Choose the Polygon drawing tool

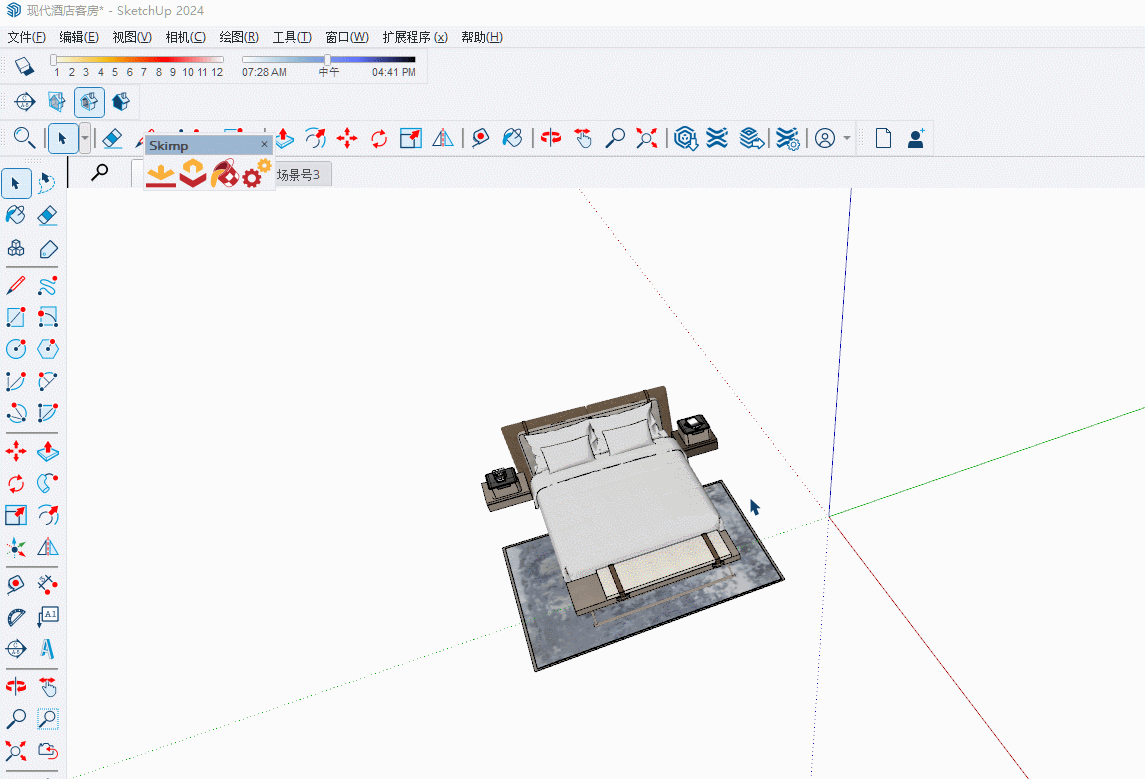pos(47,349)
